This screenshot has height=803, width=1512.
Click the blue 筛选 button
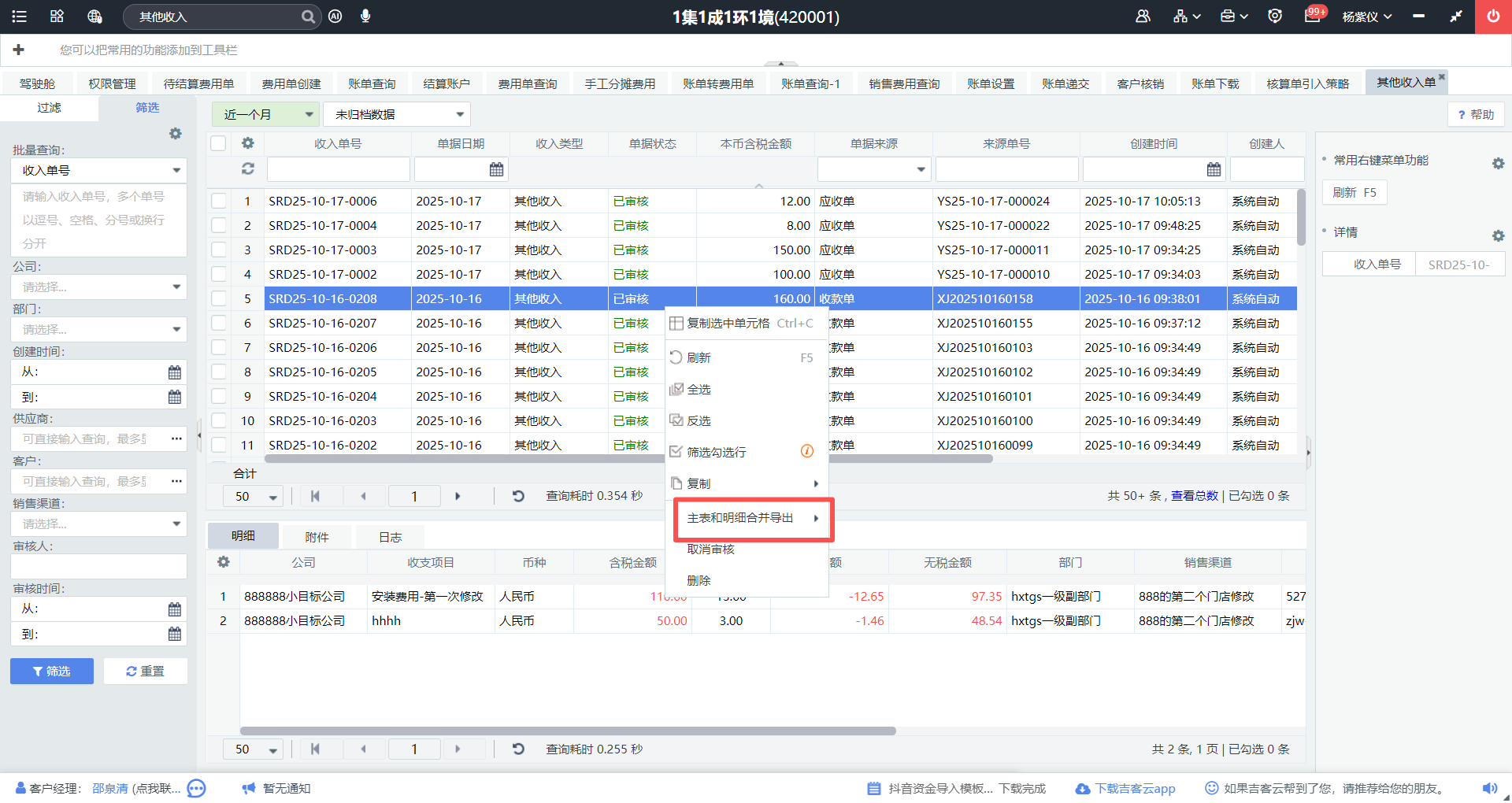52,671
